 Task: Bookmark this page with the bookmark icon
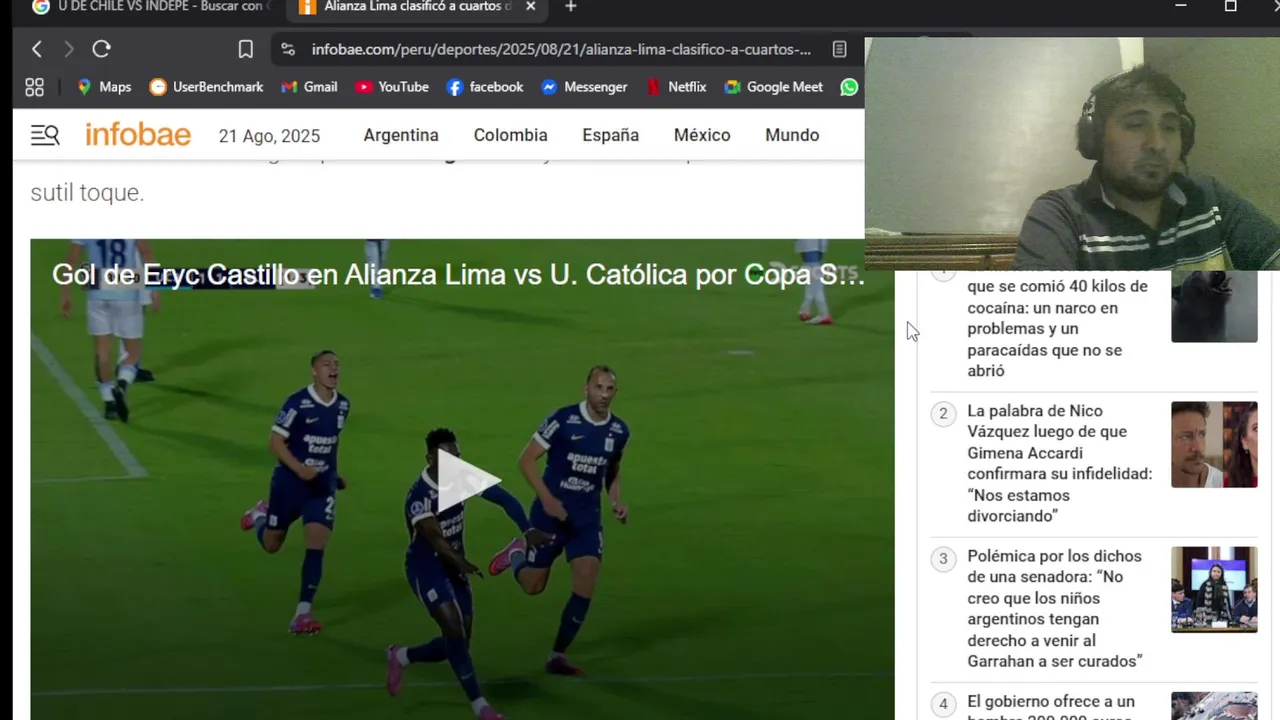[x=246, y=49]
